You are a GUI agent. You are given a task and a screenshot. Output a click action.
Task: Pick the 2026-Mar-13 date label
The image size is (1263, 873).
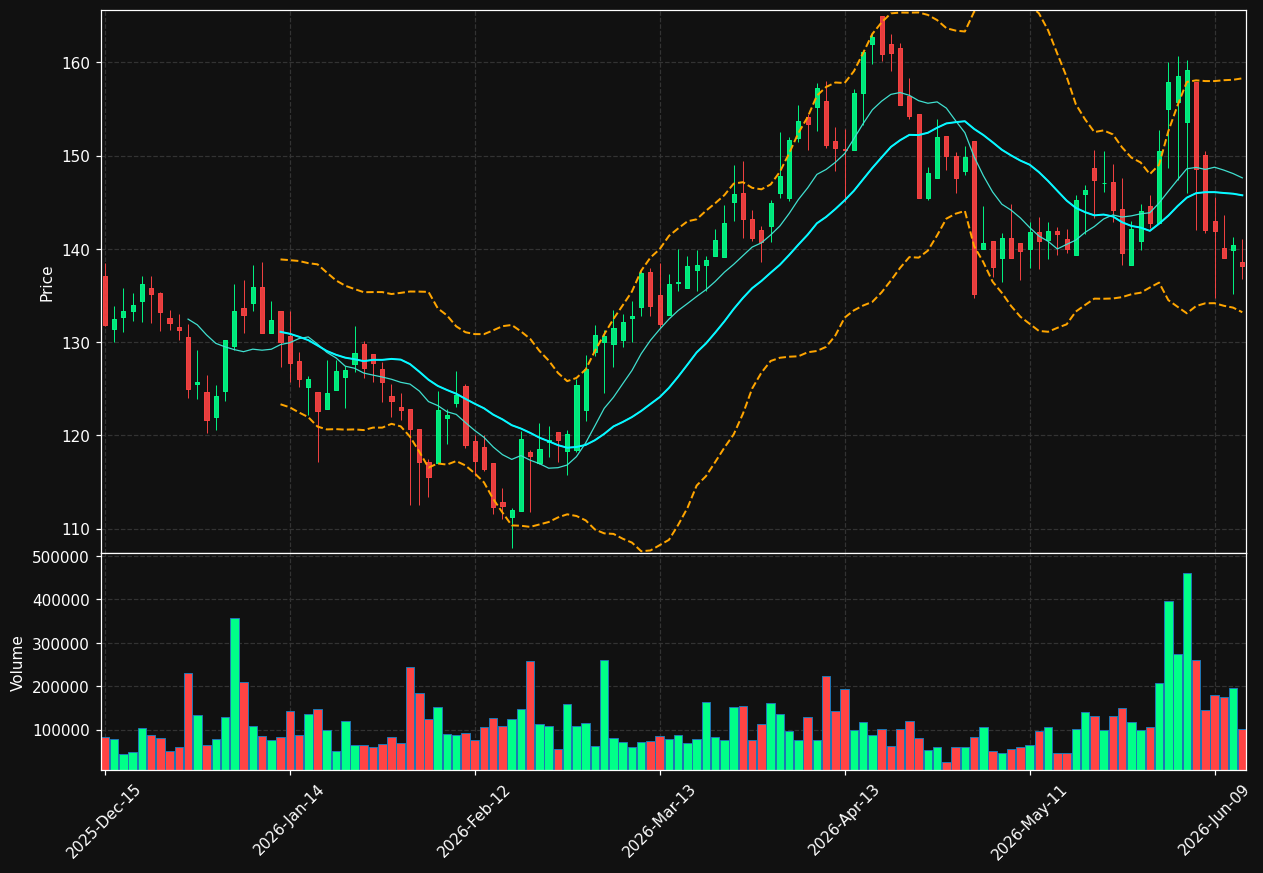pyautogui.click(x=658, y=821)
